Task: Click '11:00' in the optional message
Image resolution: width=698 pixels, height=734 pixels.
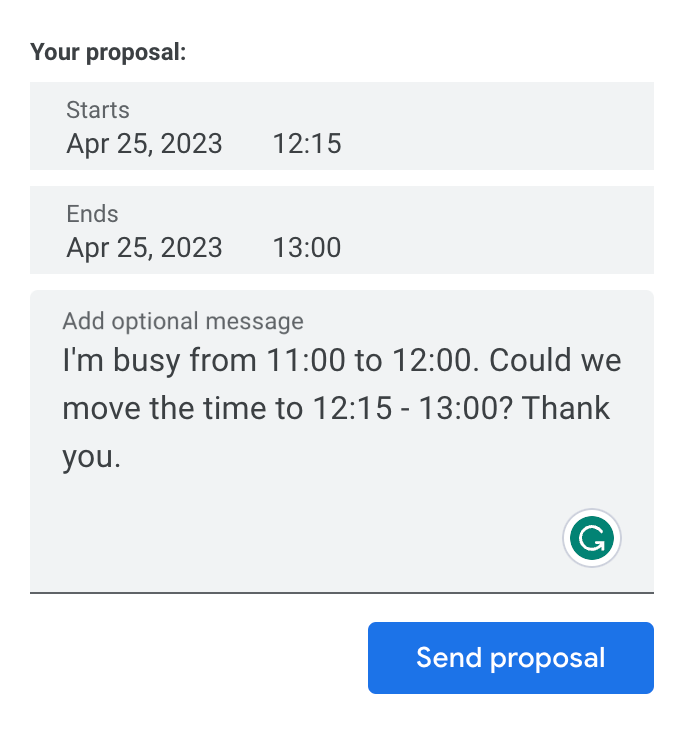Action: coord(306,359)
